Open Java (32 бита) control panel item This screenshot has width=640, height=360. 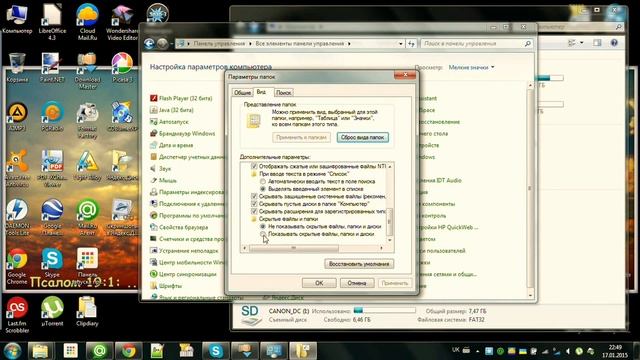[172, 110]
